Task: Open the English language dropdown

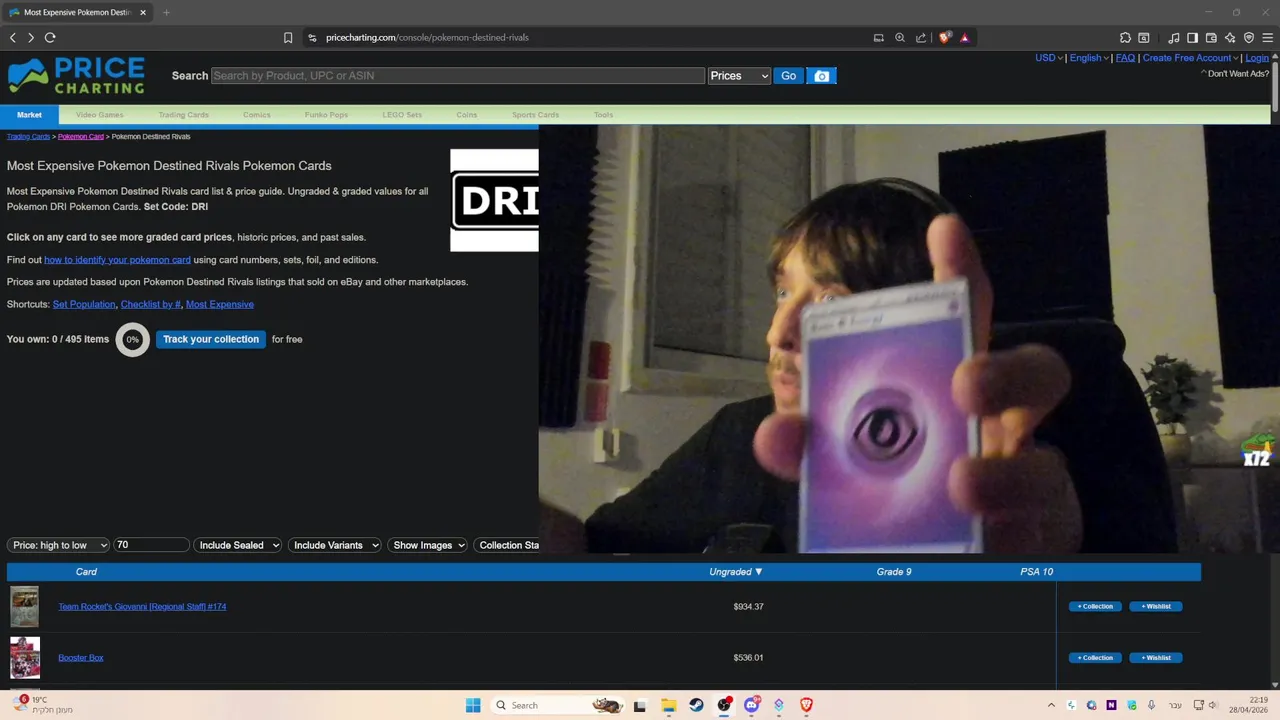Action: [x=1088, y=58]
